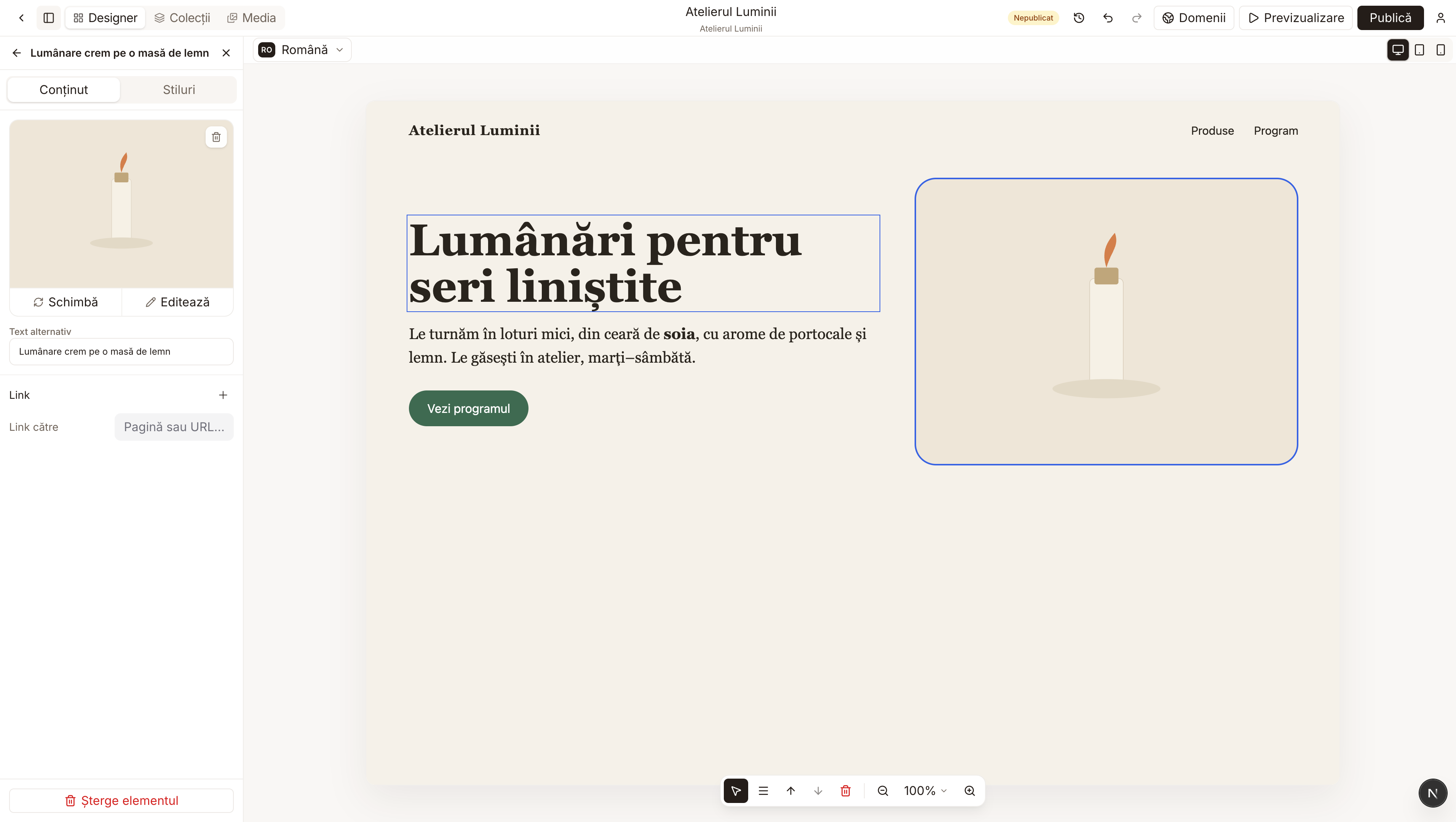The height and width of the screenshot is (822, 1456).
Task: Toggle the sidebar panel icon
Action: (x=49, y=18)
